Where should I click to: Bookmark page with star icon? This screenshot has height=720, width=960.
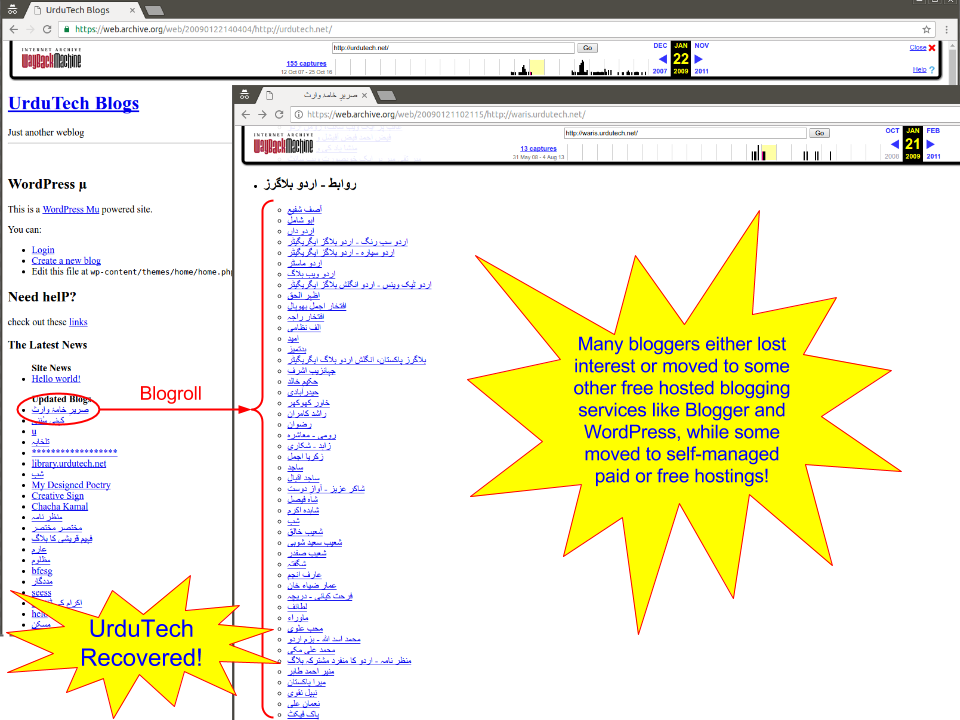tap(926, 29)
